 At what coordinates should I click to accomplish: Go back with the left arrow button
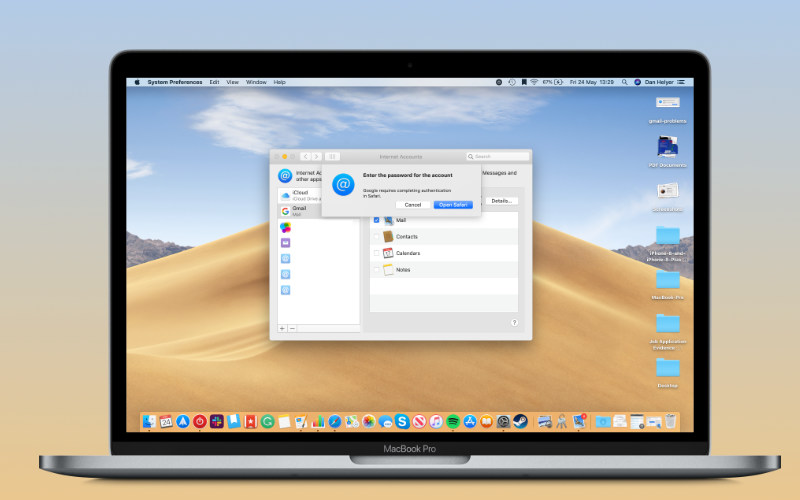pyautogui.click(x=306, y=157)
